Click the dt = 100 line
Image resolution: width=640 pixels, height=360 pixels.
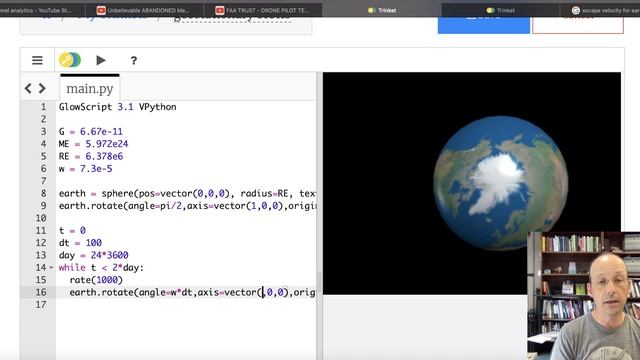click(x=80, y=243)
